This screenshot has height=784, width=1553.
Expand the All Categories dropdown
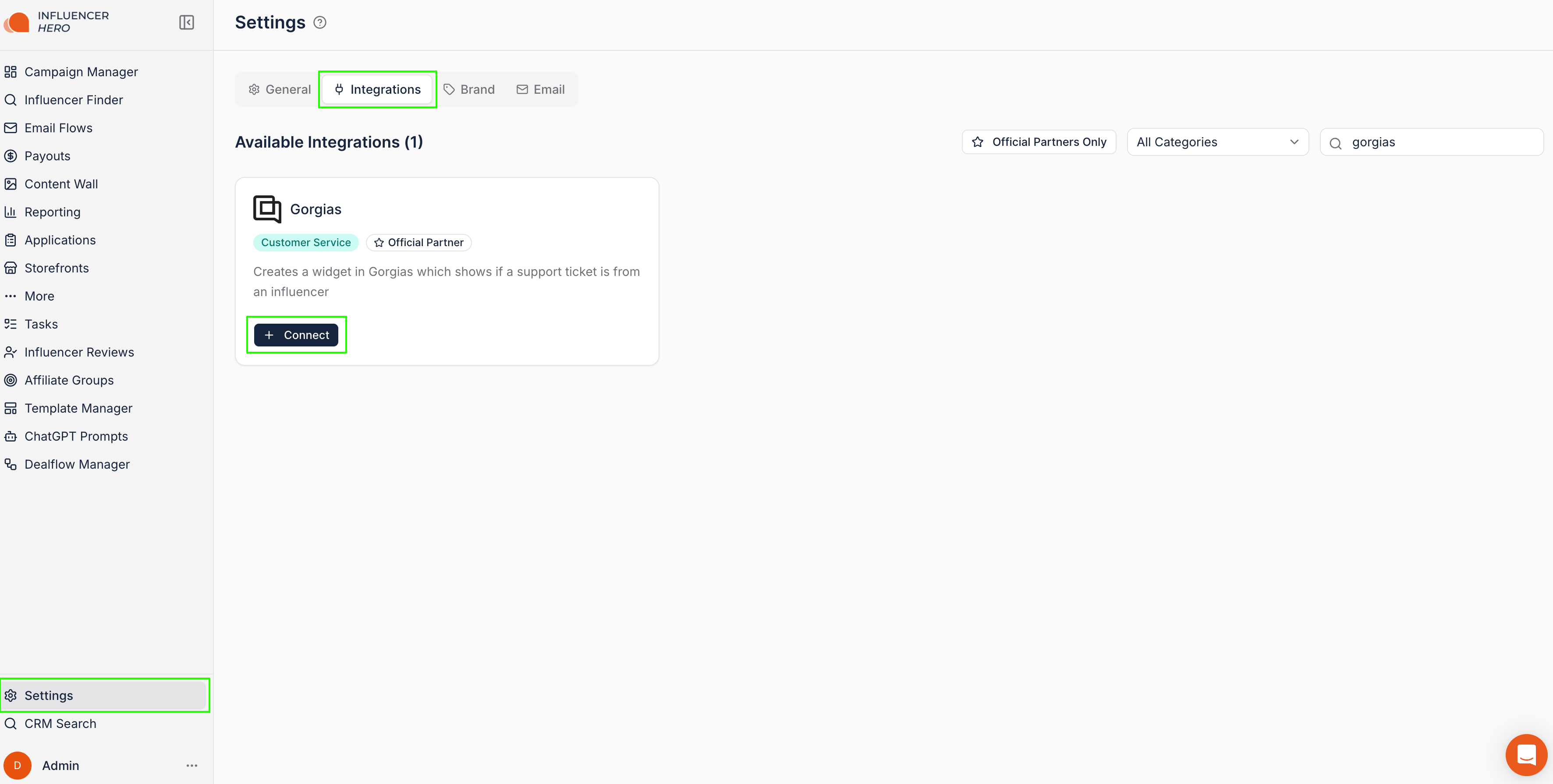[1217, 142]
